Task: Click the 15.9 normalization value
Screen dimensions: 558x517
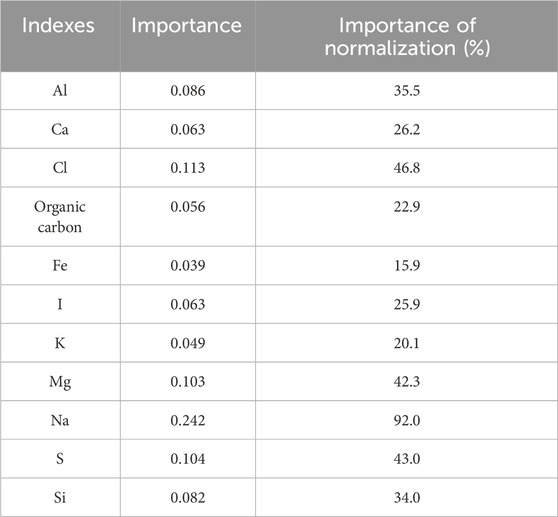Action: (x=407, y=265)
